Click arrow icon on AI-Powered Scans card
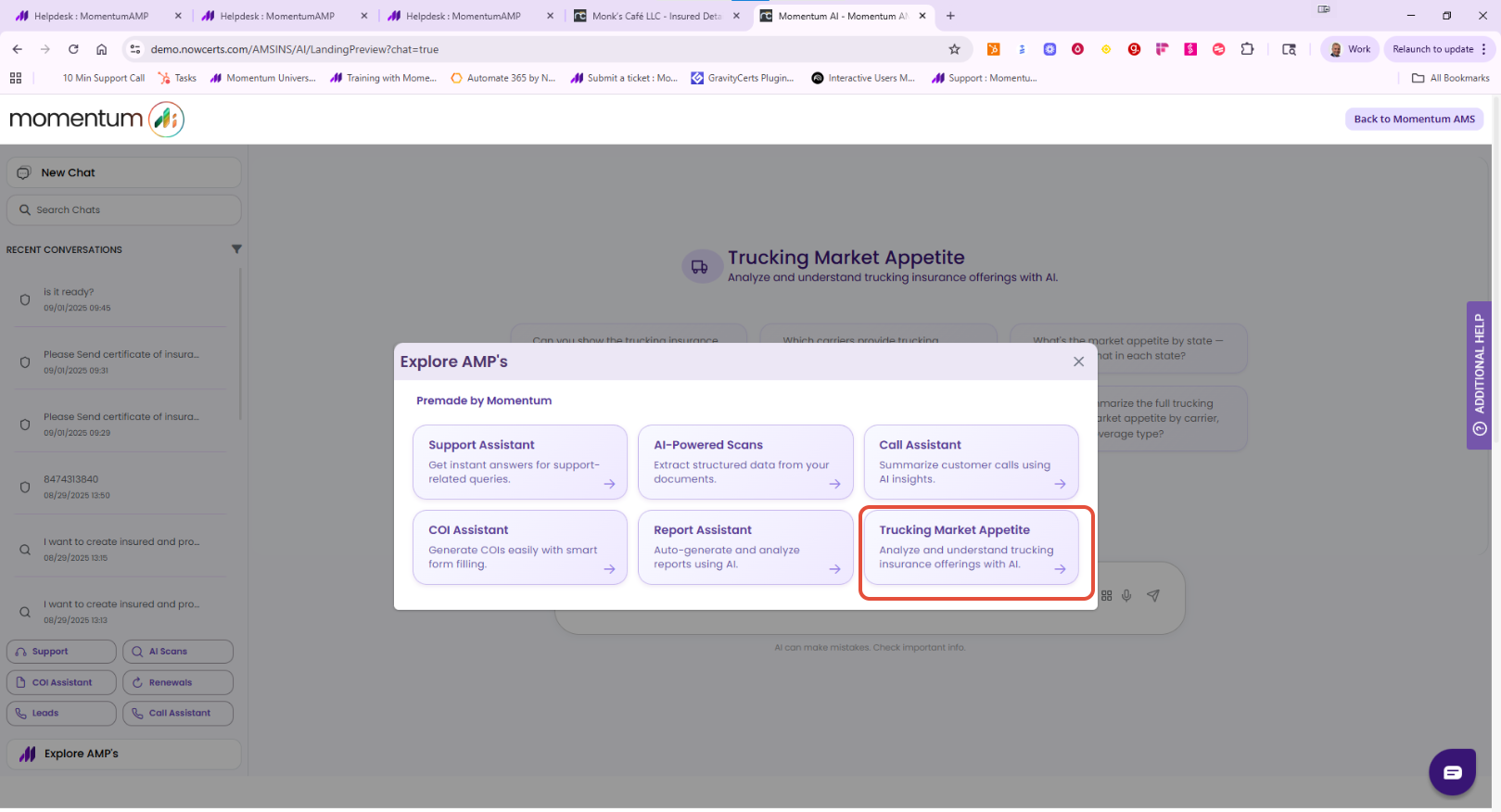The height and width of the screenshot is (812, 1501). coord(834,484)
